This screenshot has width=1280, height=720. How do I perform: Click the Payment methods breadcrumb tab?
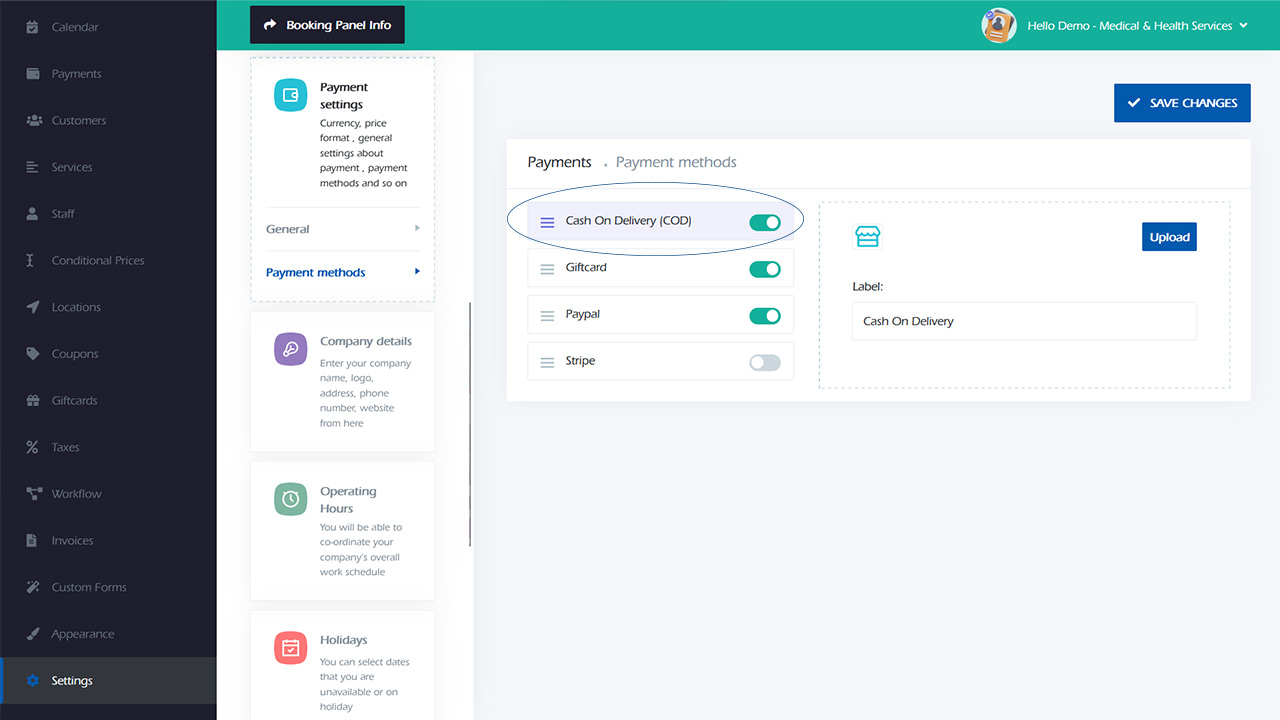click(676, 162)
